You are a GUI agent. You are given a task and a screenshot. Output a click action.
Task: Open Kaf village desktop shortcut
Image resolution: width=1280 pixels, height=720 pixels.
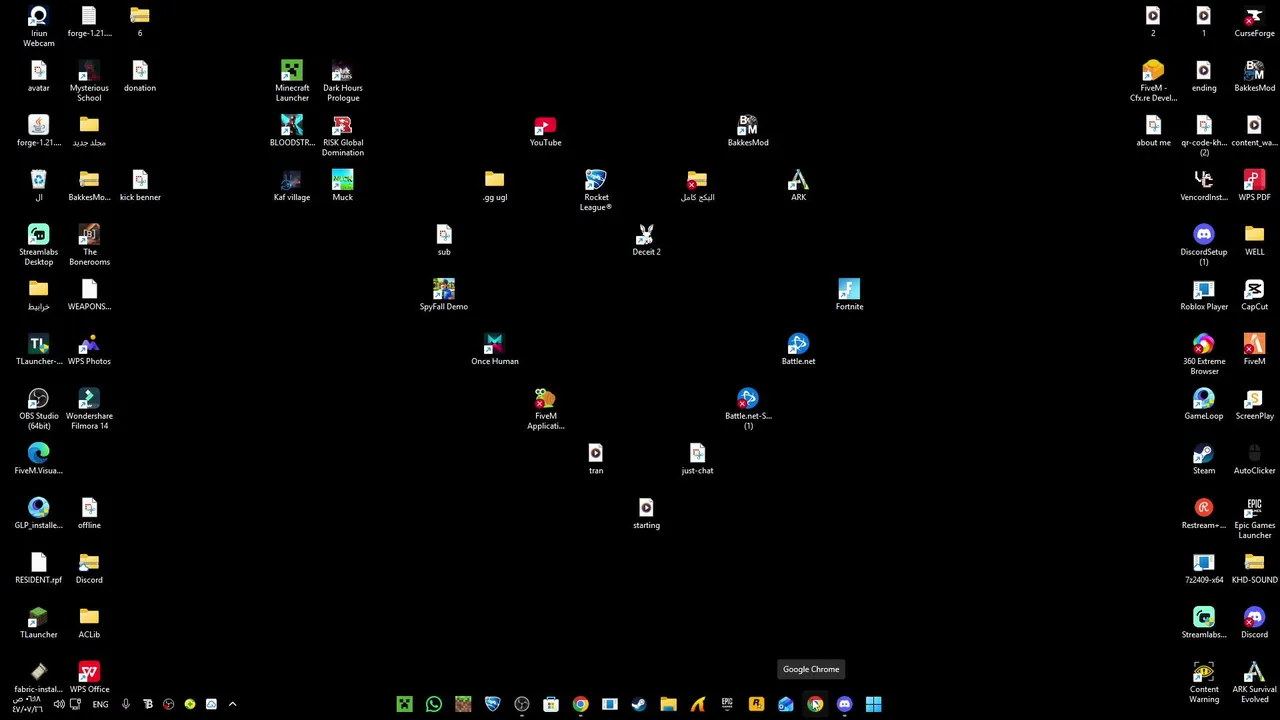pyautogui.click(x=292, y=185)
